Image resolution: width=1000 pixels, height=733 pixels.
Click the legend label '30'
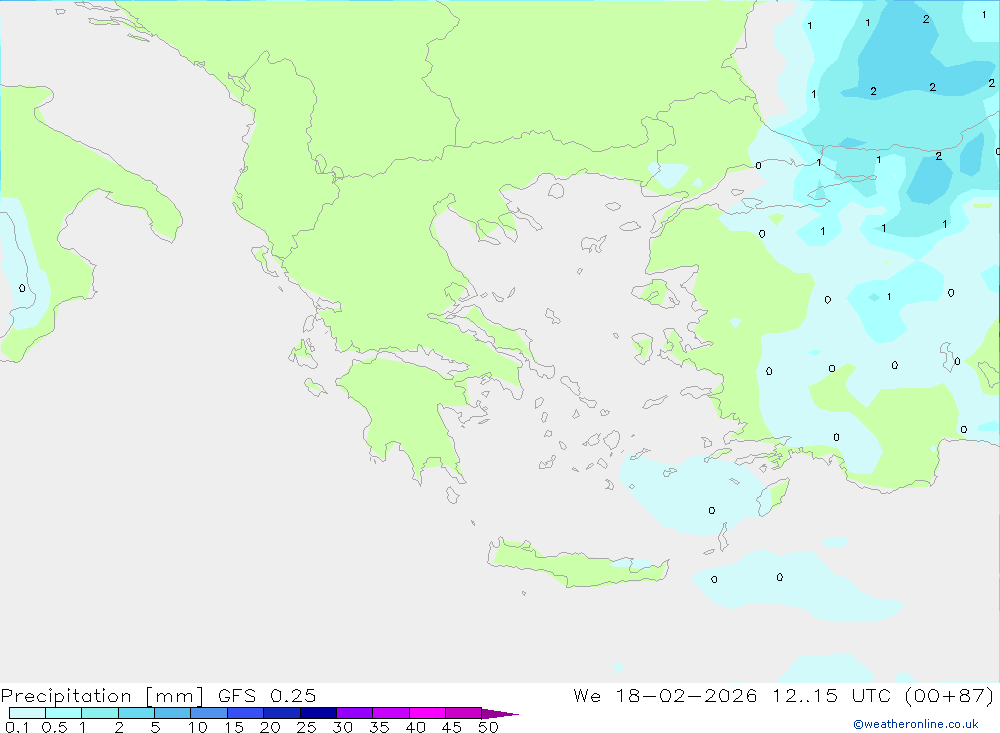(342, 727)
